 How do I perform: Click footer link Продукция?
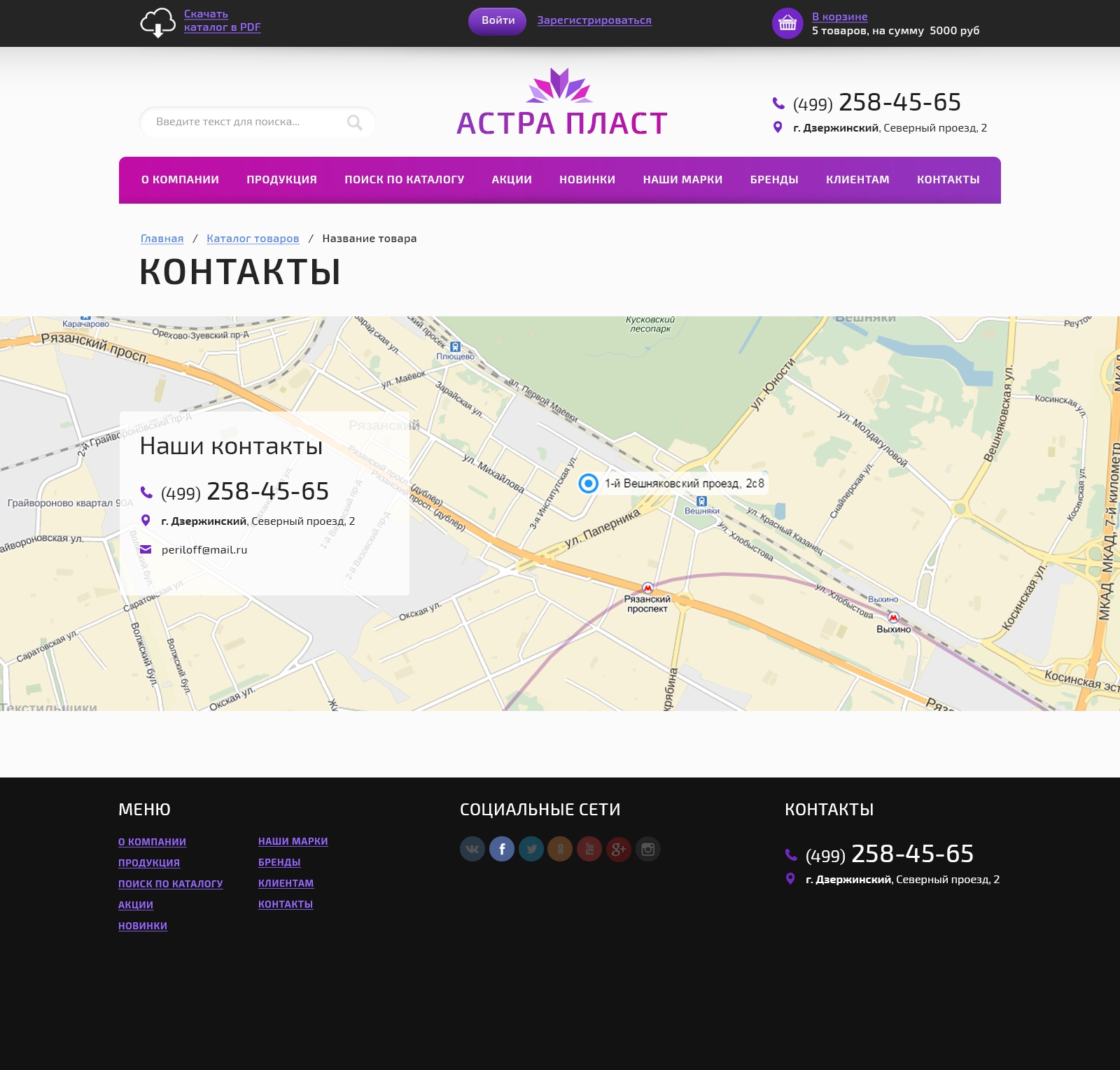pos(149,863)
